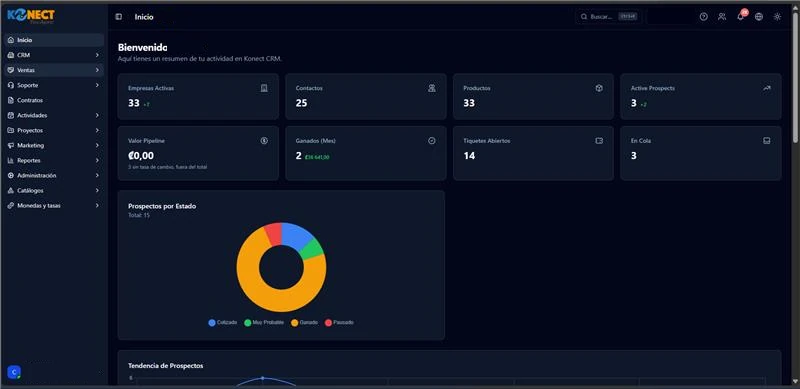
Task: Open the Empresas Activas card
Action: click(x=198, y=96)
